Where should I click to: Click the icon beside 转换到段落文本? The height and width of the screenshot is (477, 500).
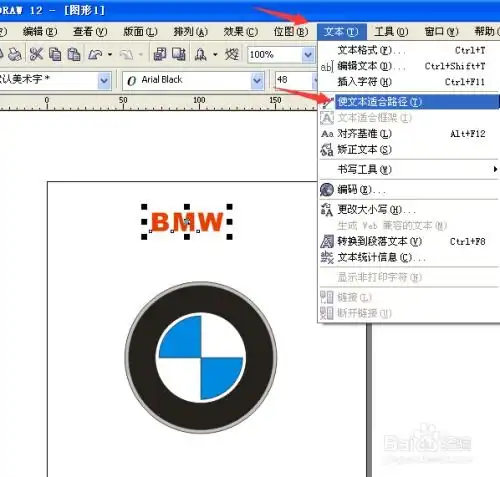(x=327, y=241)
